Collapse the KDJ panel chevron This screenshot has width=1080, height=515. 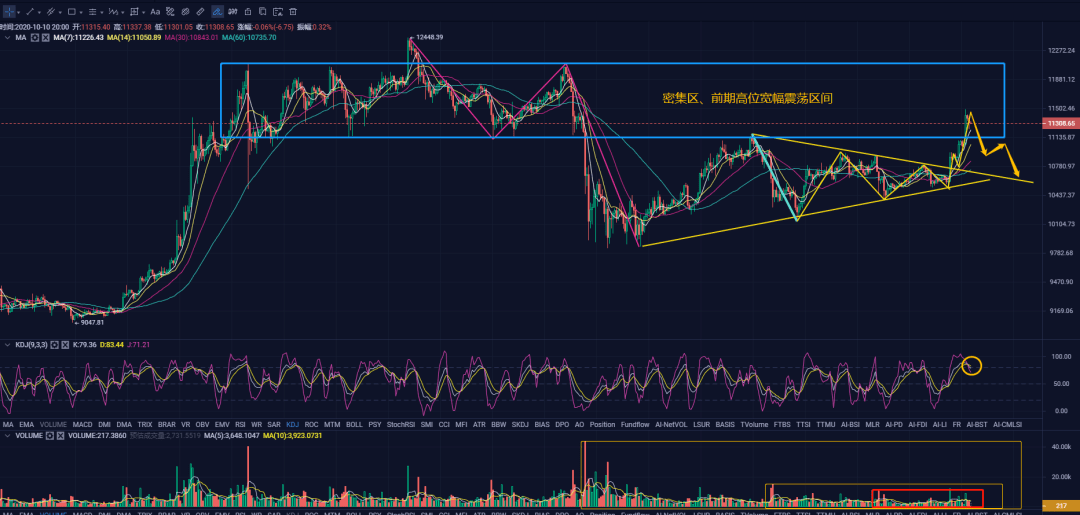8,344
